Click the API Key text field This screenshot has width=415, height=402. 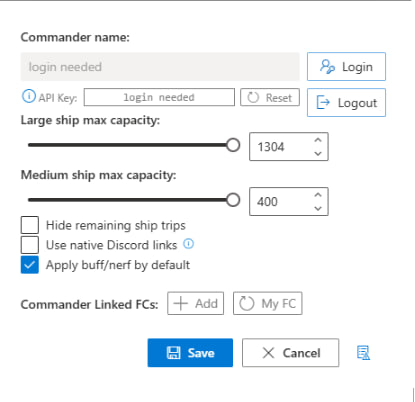(x=159, y=97)
